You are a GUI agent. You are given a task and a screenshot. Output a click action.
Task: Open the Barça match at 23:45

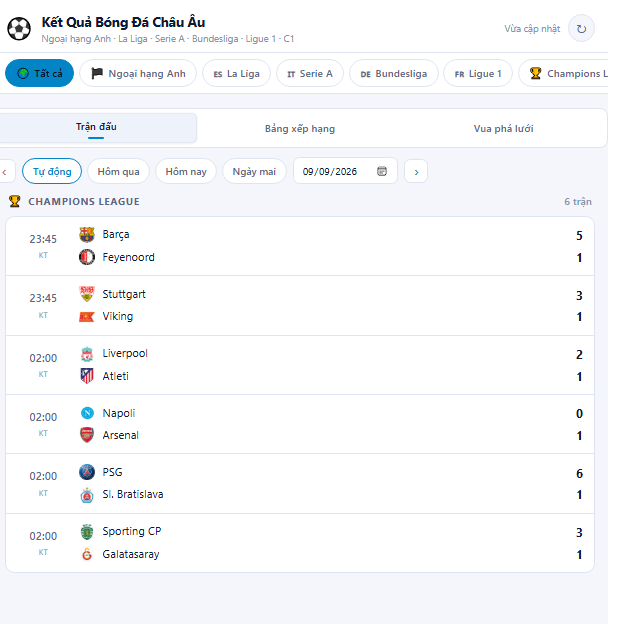(300, 246)
